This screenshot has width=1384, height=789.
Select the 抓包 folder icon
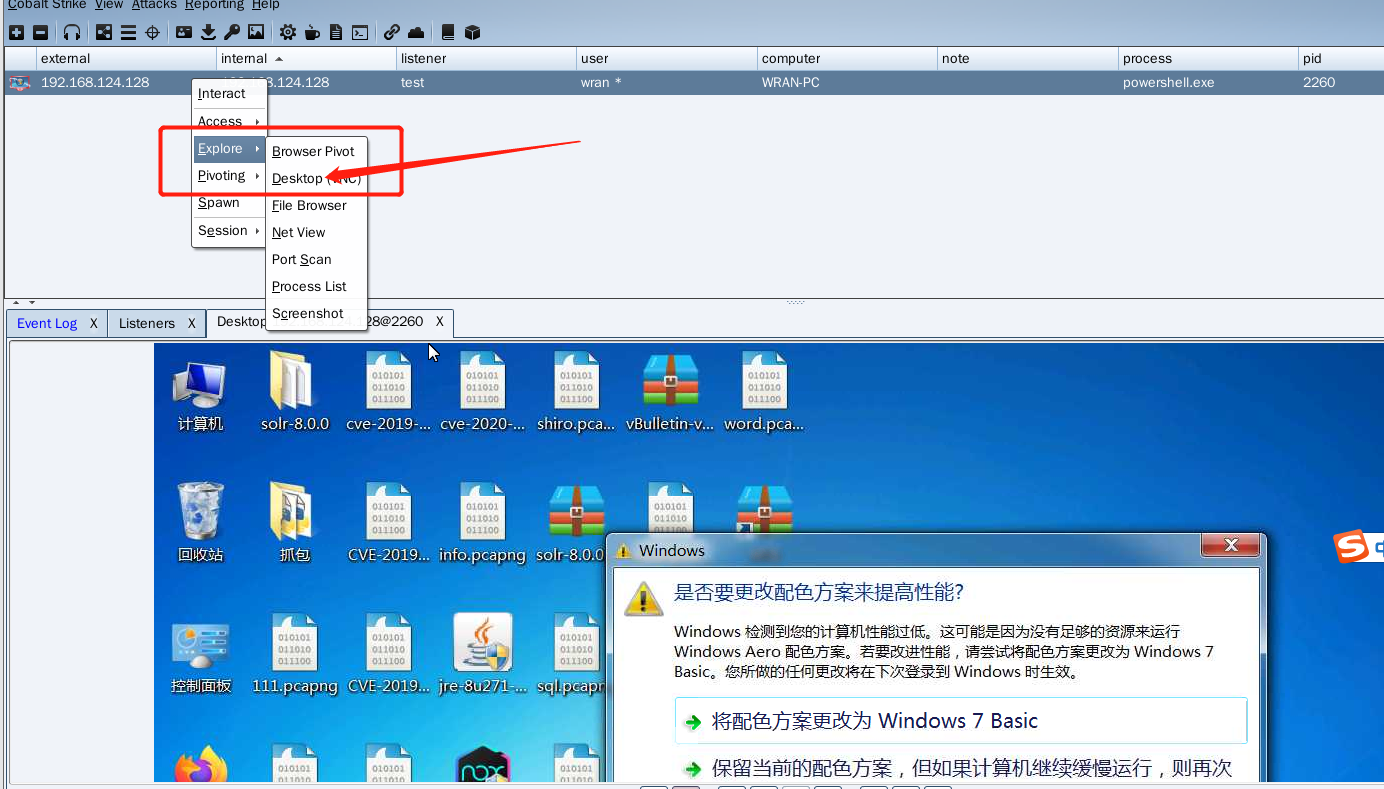point(294,522)
